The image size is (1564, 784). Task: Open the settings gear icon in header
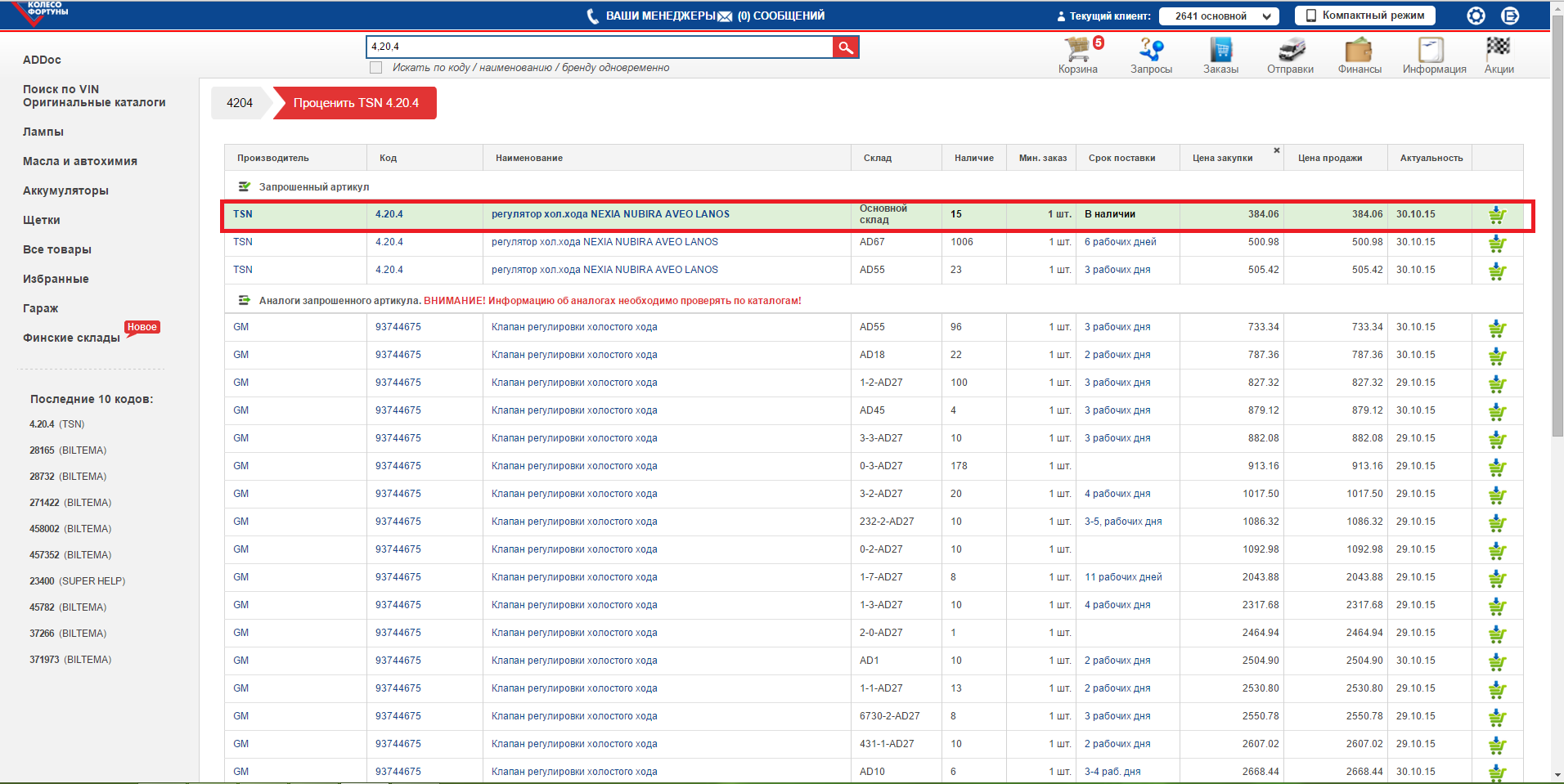[x=1476, y=16]
